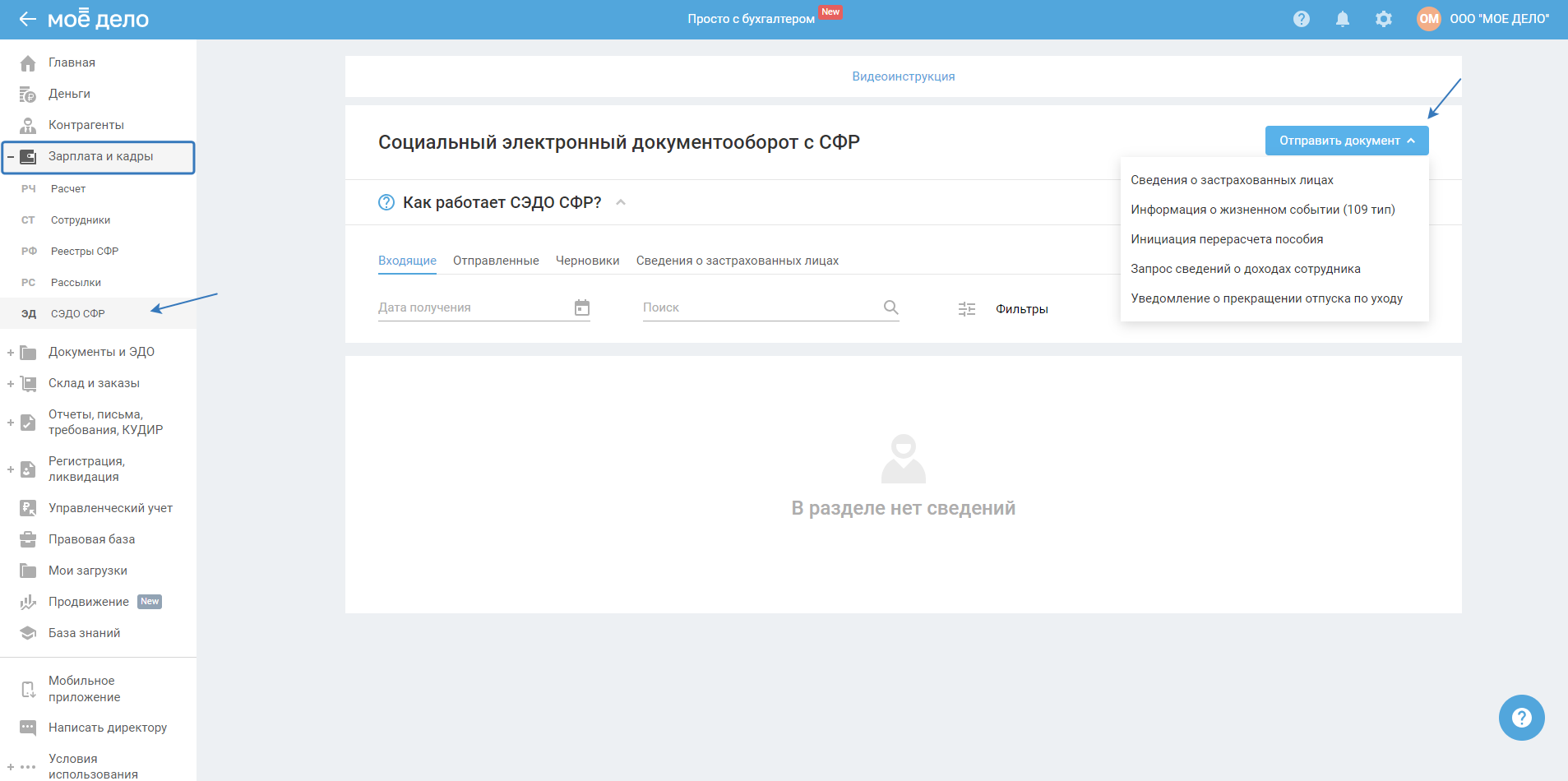Click the База знаний graduation cap icon
1568x781 pixels.
[x=28, y=633]
